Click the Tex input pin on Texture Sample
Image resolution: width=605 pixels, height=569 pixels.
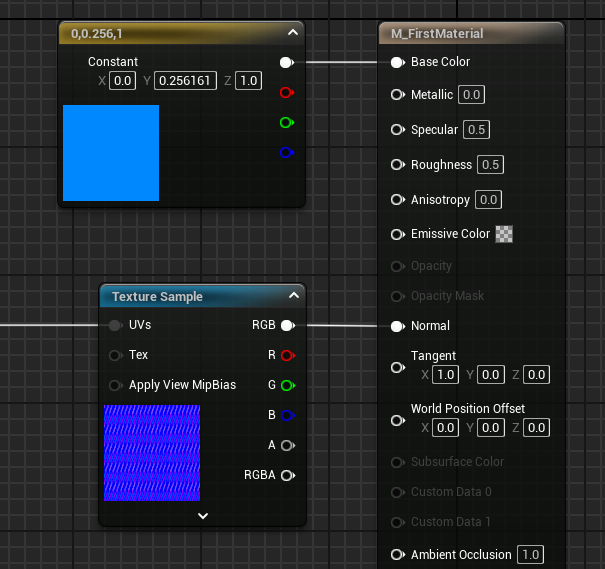click(x=115, y=355)
